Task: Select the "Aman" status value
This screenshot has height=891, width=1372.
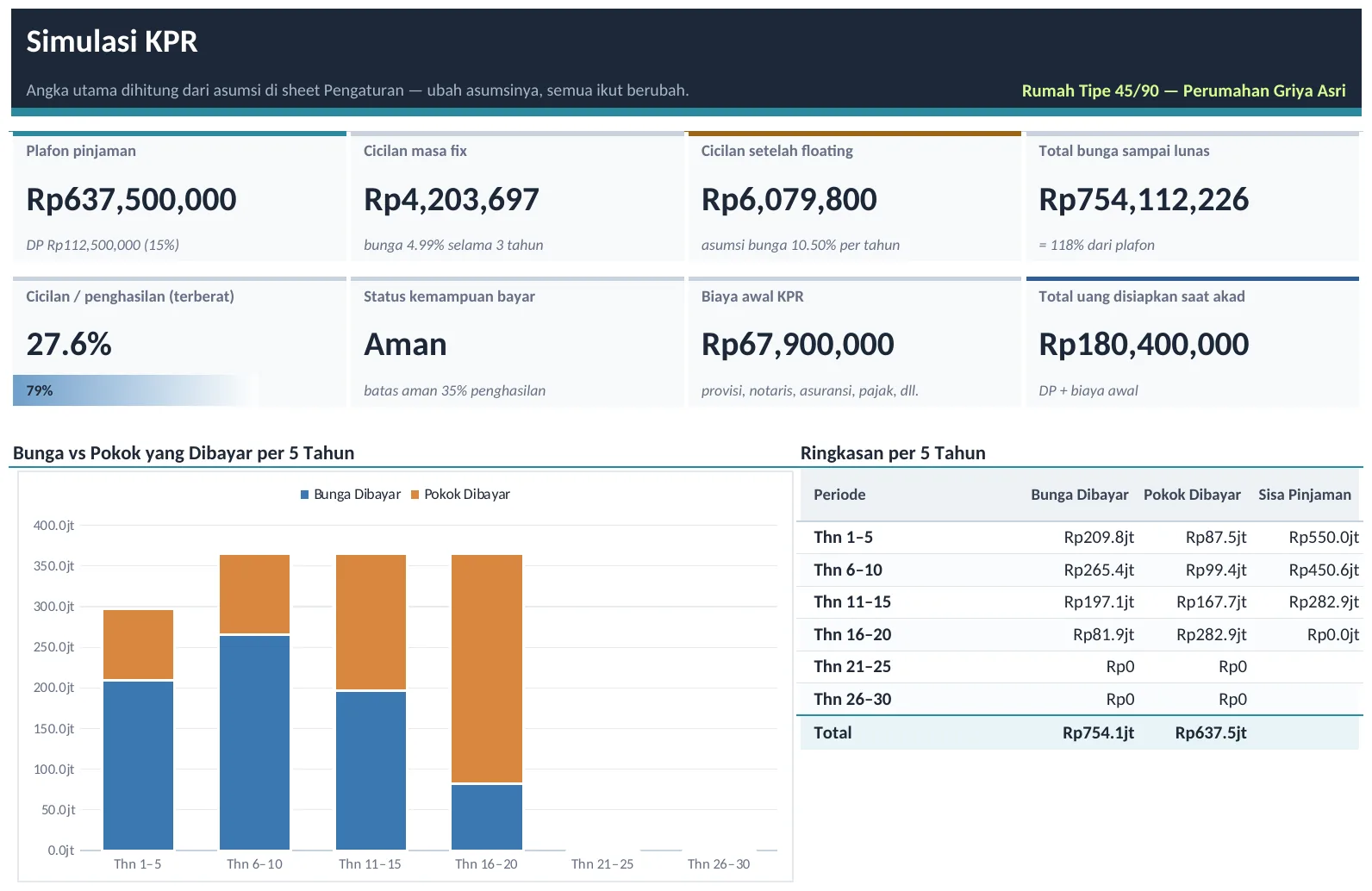Action: [x=405, y=344]
